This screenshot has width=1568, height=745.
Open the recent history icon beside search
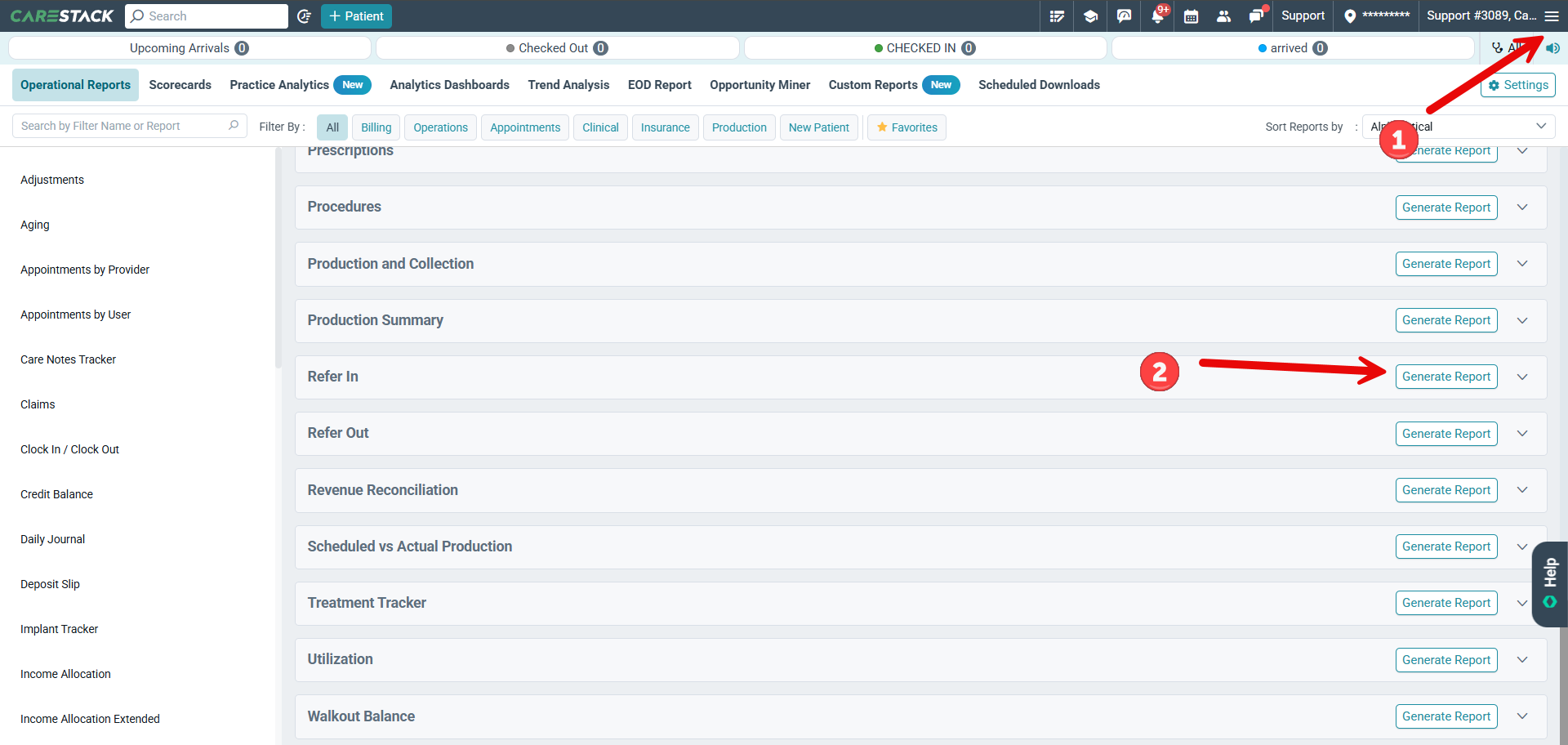pyautogui.click(x=304, y=16)
